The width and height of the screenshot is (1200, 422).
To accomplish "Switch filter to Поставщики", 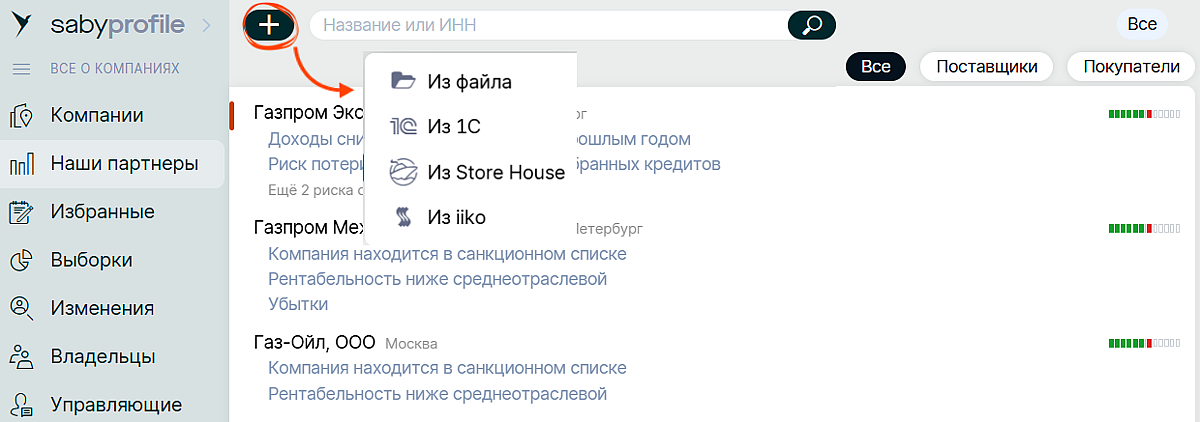I will click(x=986, y=67).
